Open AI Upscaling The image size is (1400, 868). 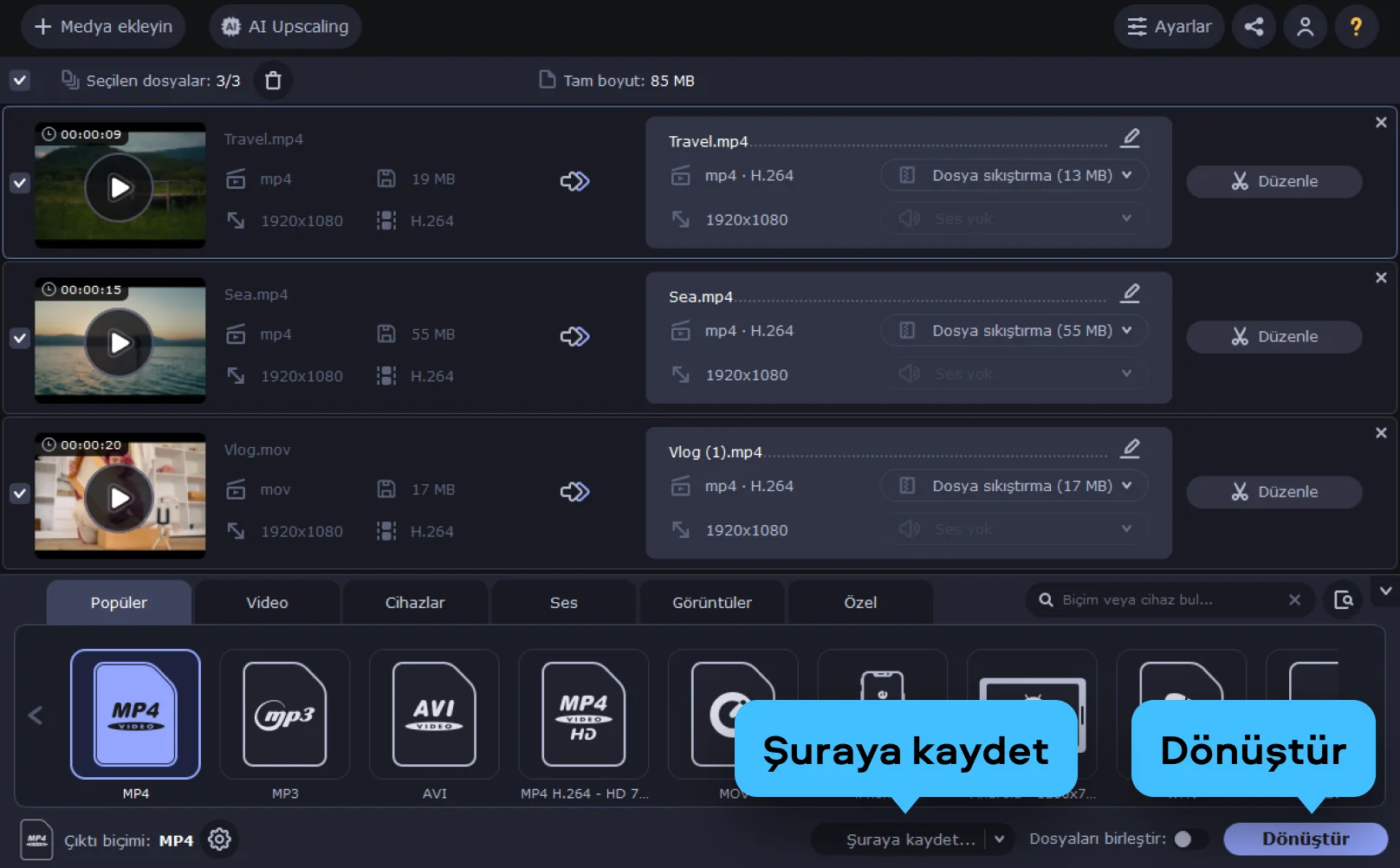click(x=285, y=27)
